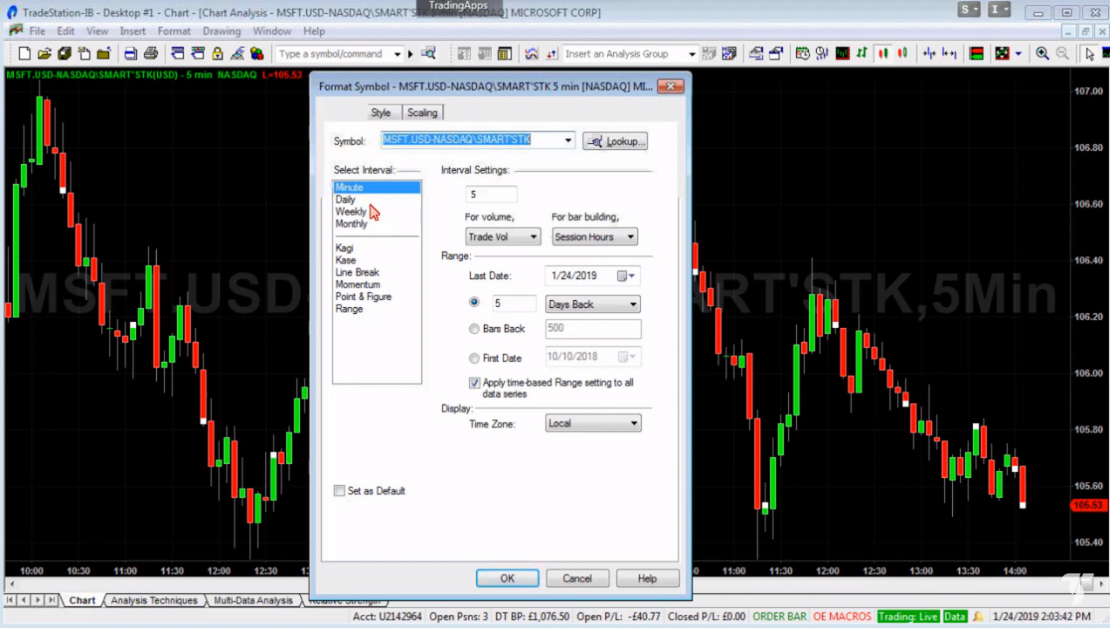Click the OE MACROS status button
The width and height of the screenshot is (1110, 628).
point(842,617)
